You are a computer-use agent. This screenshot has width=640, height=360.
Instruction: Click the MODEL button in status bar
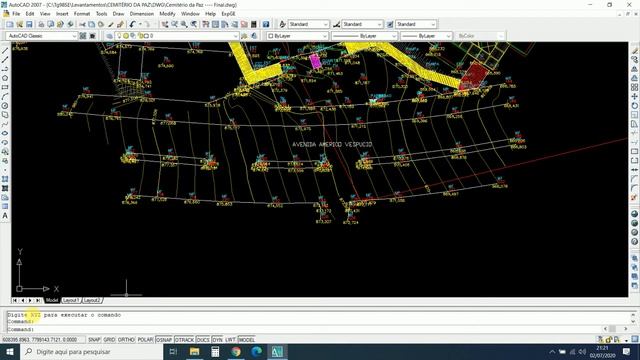pyautogui.click(x=247, y=340)
